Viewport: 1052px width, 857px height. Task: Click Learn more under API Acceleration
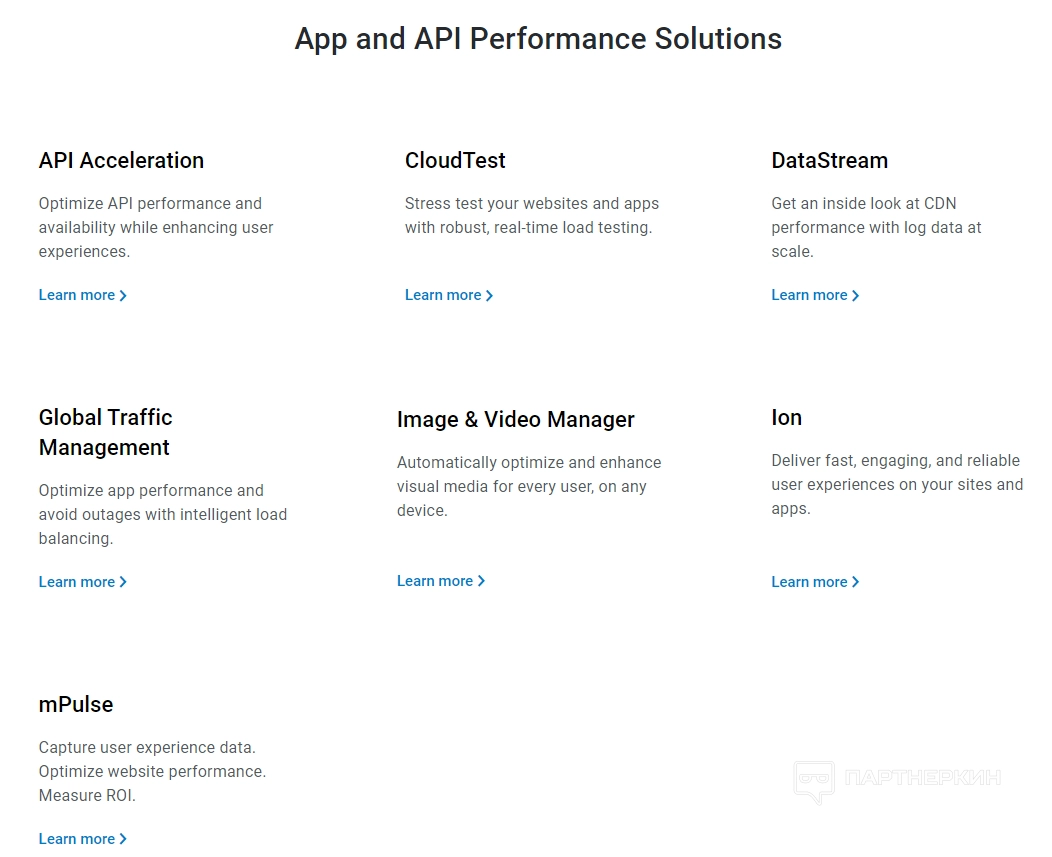(77, 295)
